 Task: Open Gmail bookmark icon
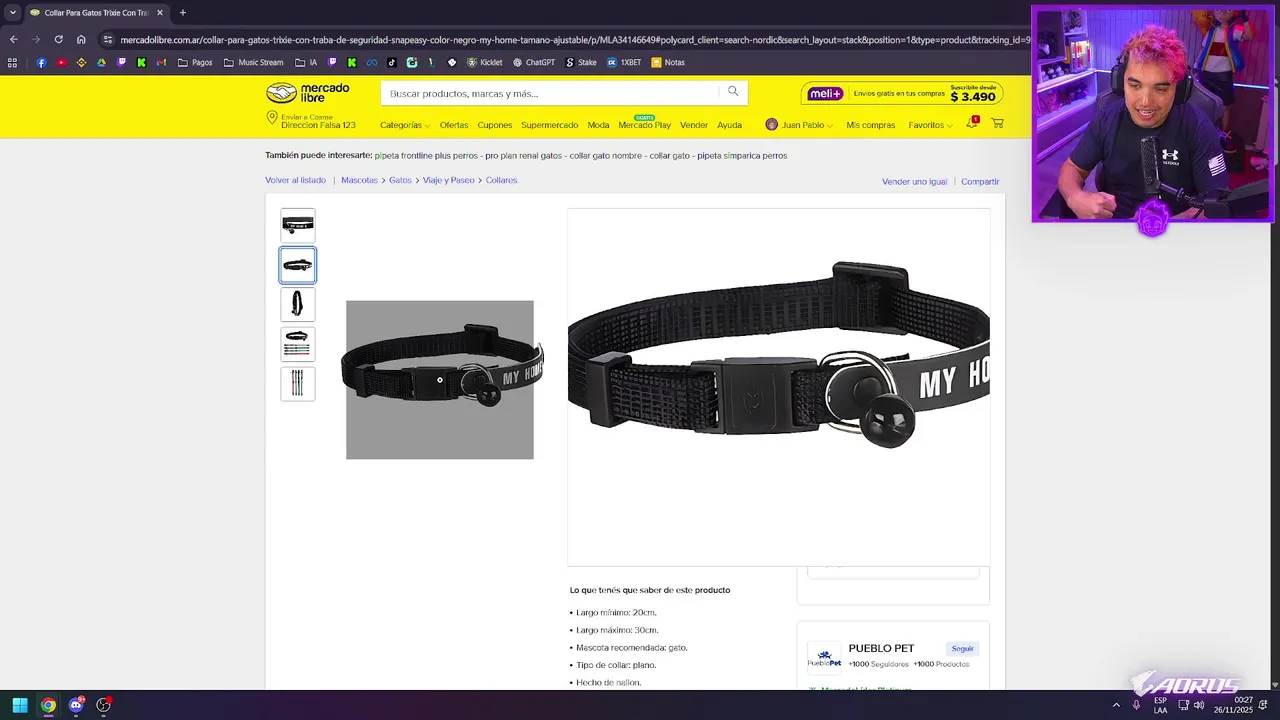[161, 62]
